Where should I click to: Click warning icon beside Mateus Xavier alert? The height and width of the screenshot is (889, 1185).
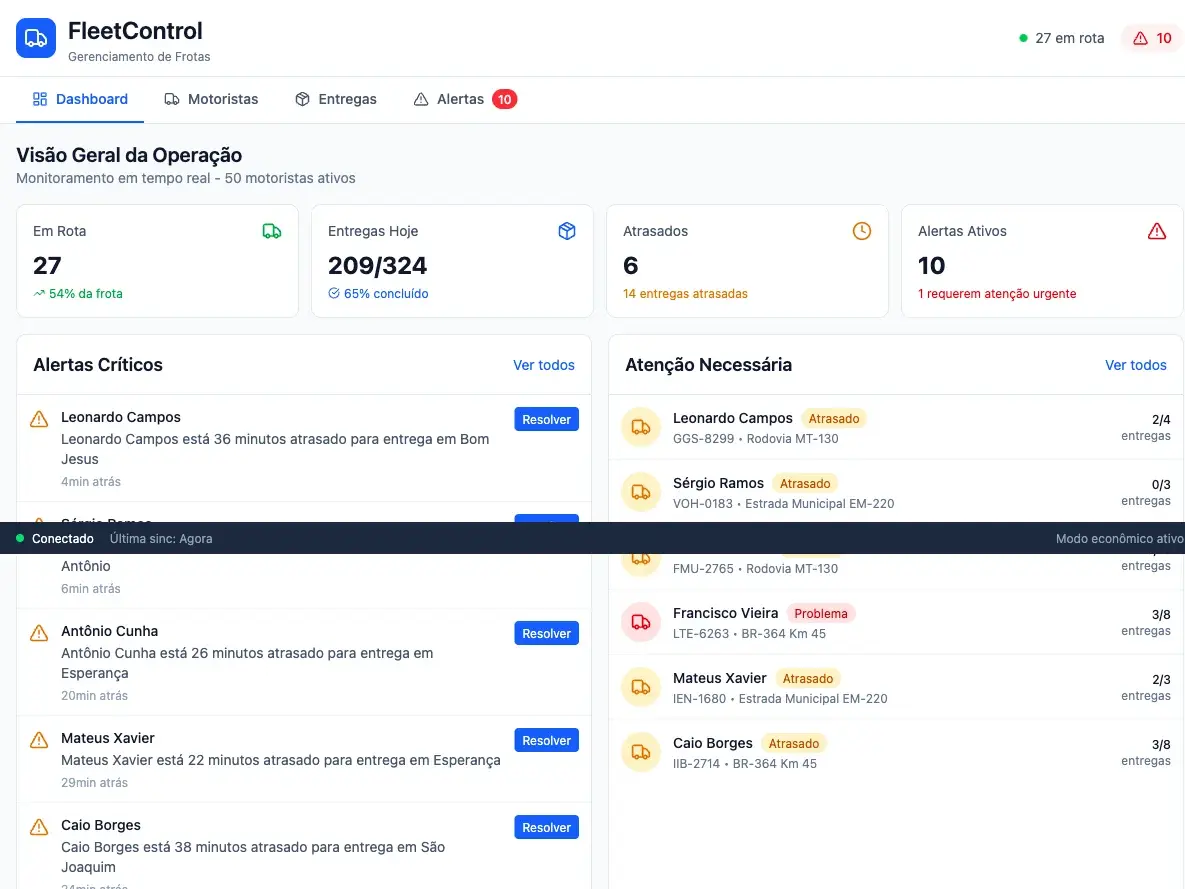coord(39,740)
